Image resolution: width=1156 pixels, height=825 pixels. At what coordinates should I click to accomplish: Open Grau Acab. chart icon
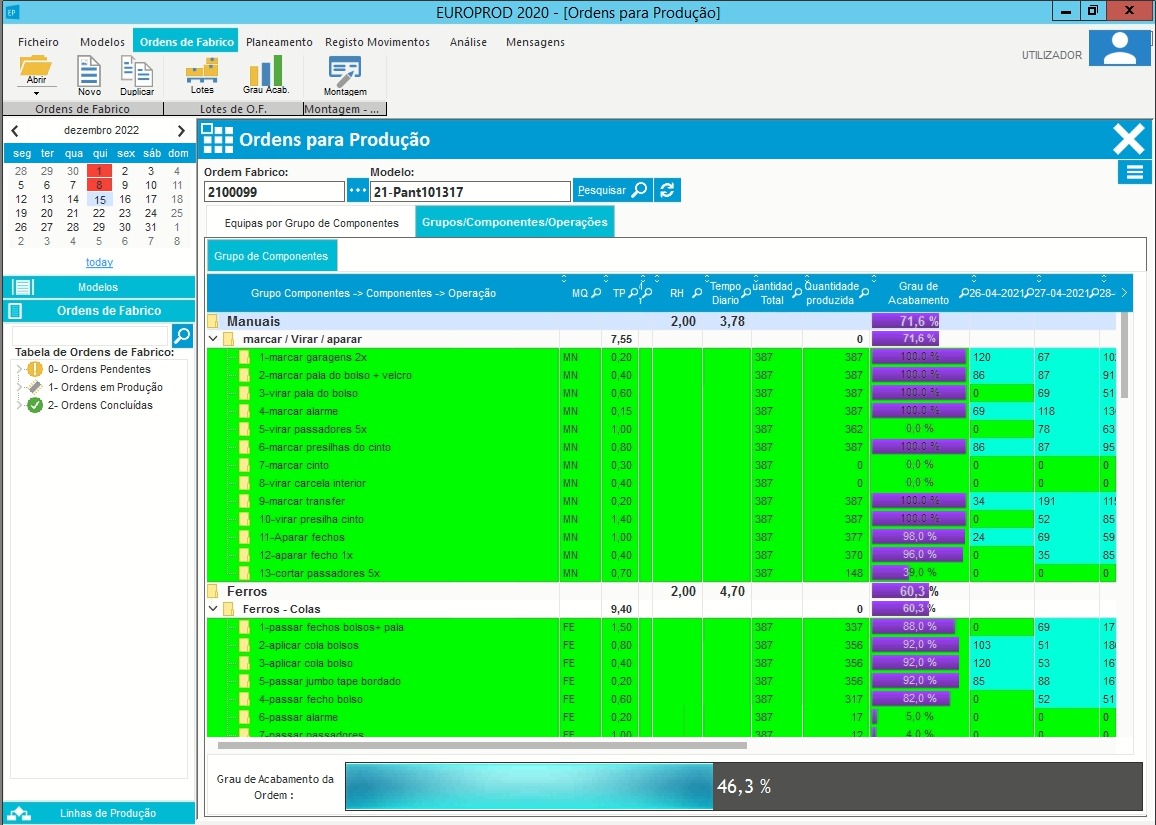pos(265,71)
